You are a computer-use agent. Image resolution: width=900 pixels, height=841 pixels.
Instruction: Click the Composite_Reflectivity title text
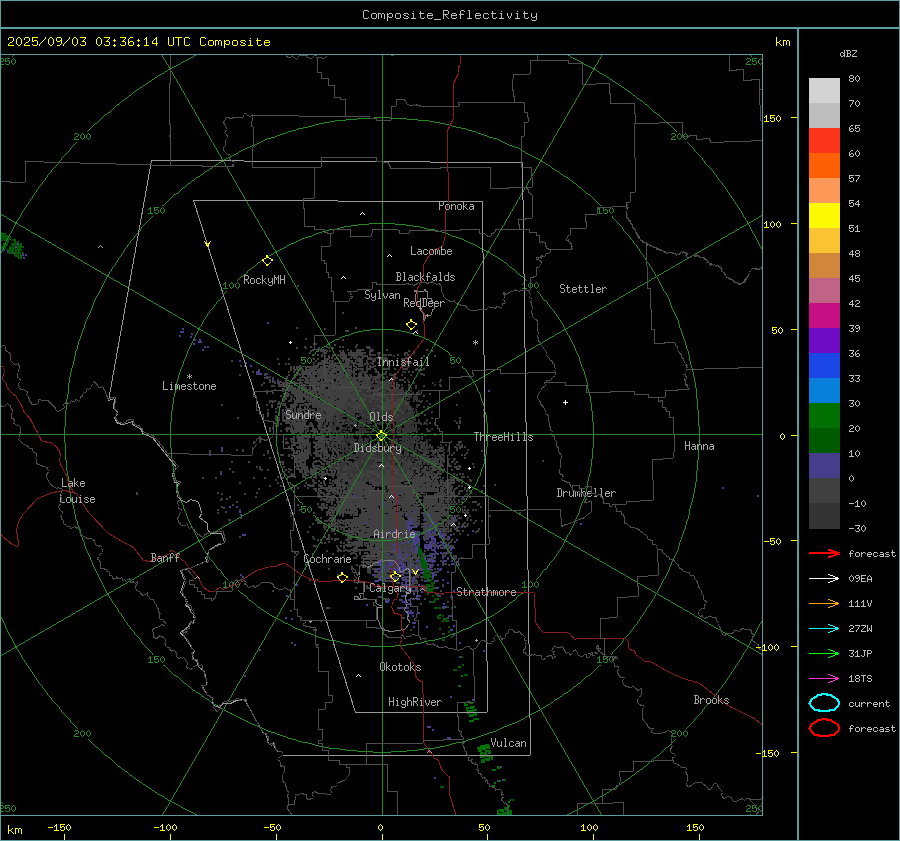pyautogui.click(x=449, y=15)
